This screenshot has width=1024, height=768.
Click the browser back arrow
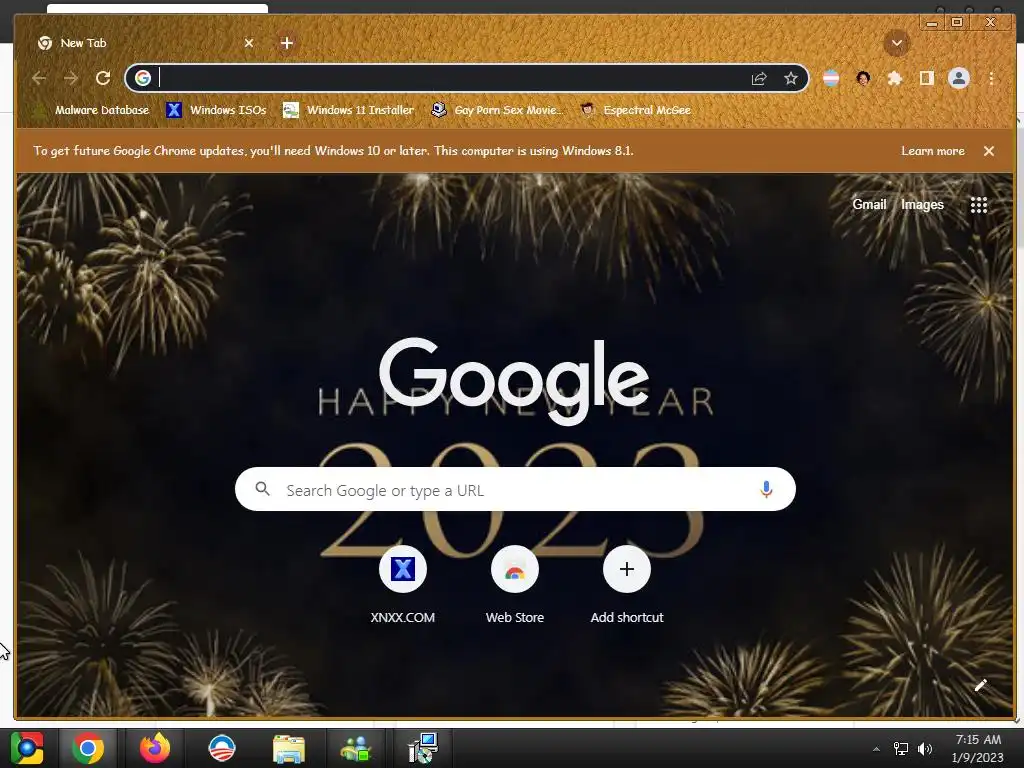click(x=39, y=78)
